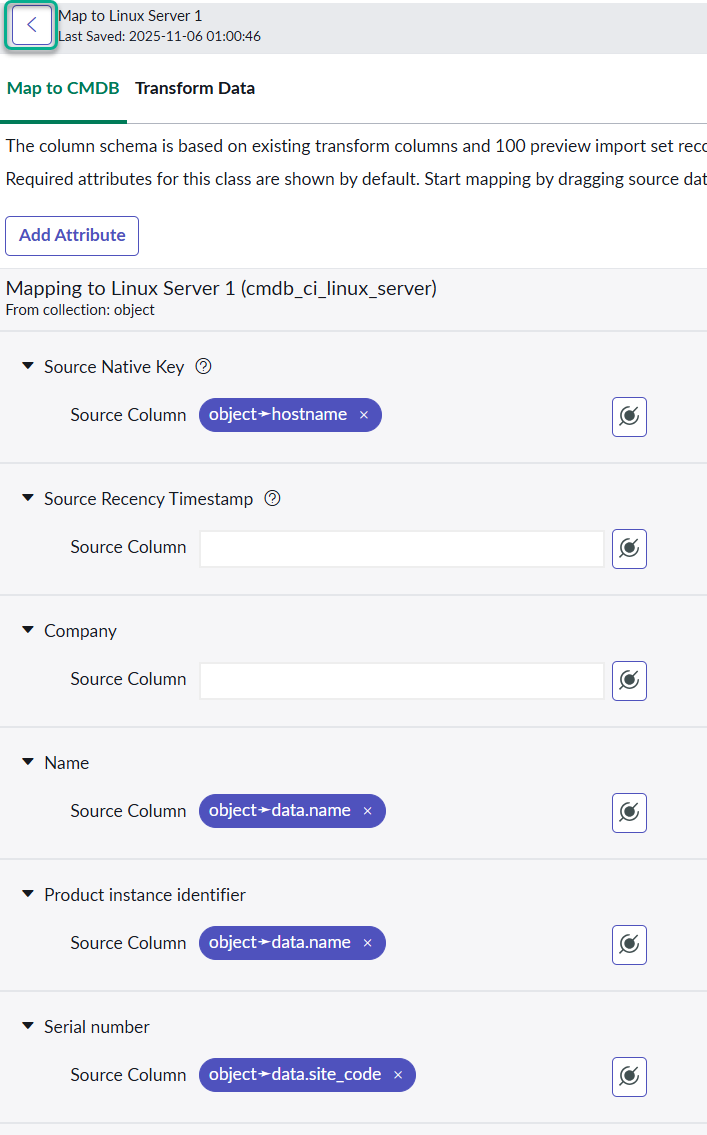Remove object hostname source column pill

tap(364, 415)
